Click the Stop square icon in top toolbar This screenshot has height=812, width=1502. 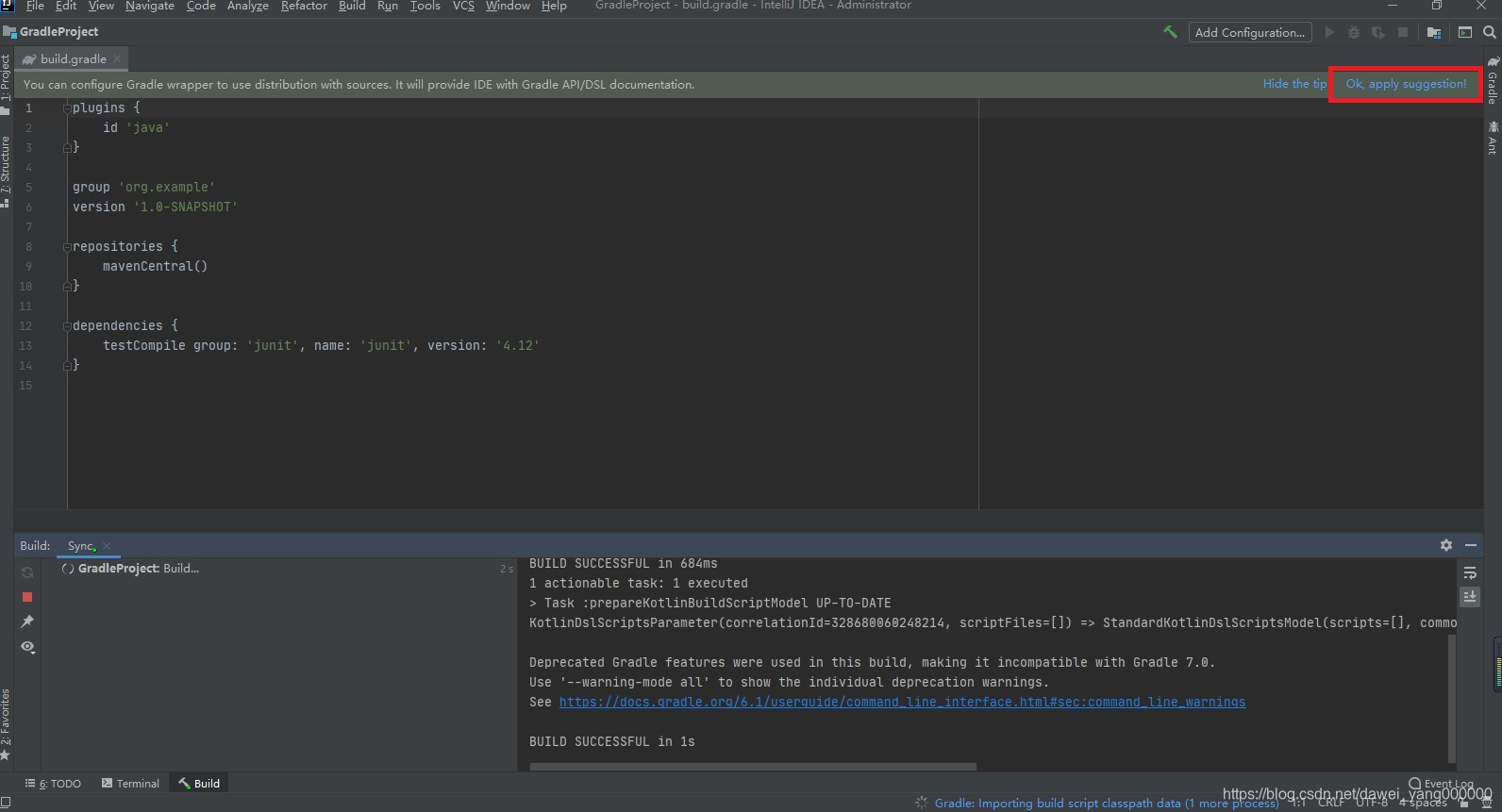tap(1403, 32)
